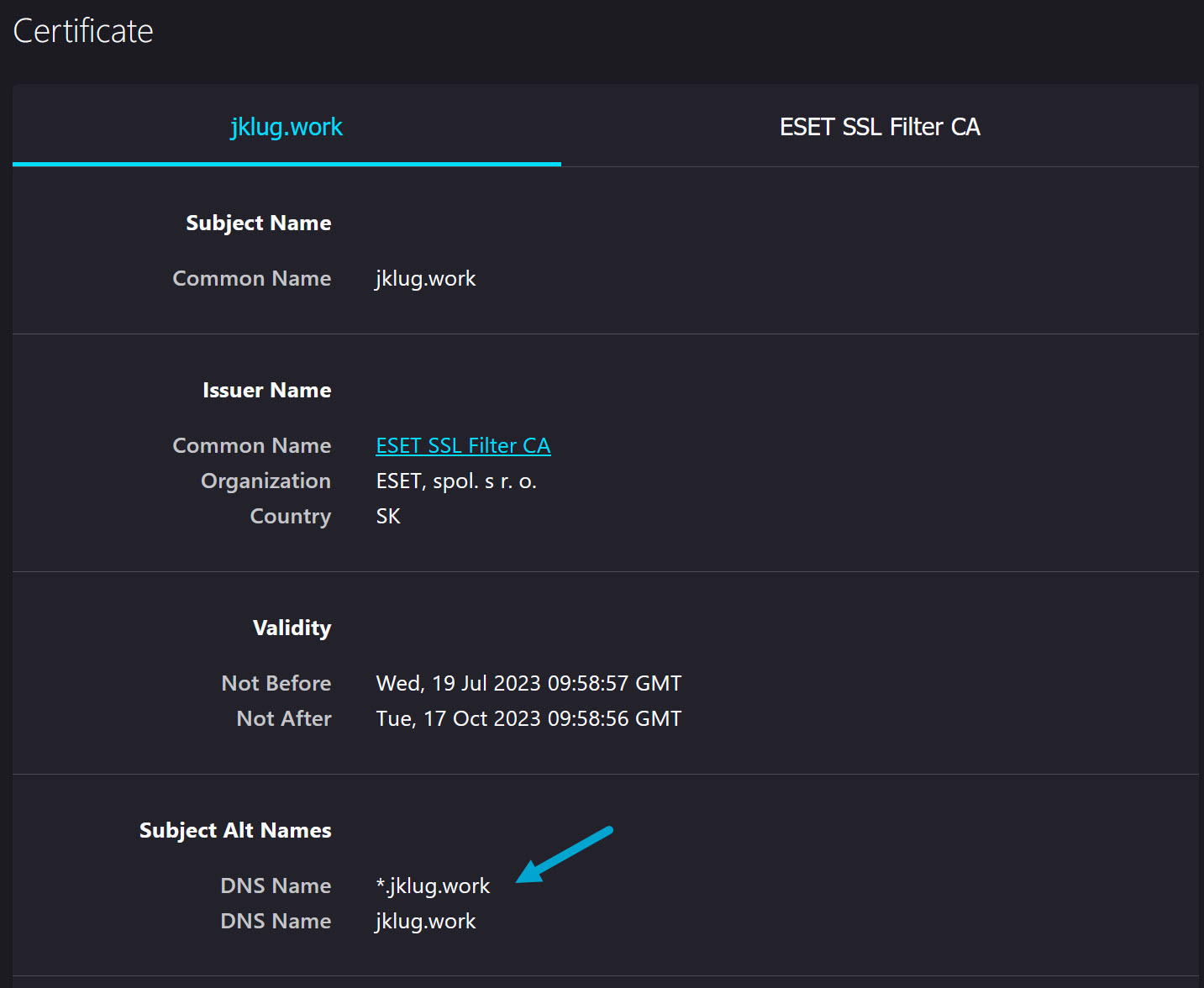
Task: Select the DNS Name jklug.work entry
Action: 425,921
